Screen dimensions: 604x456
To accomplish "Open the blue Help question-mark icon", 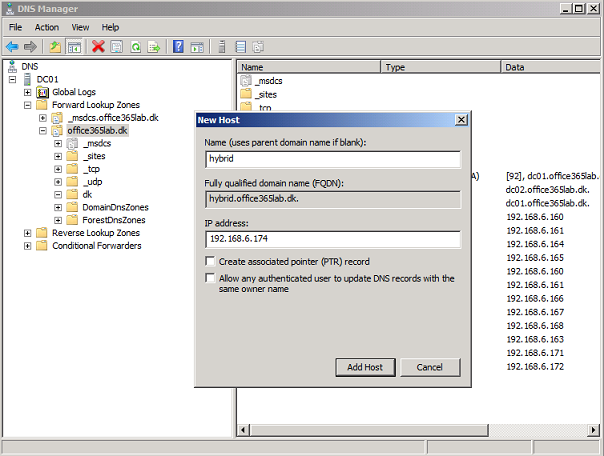I will [x=178, y=47].
